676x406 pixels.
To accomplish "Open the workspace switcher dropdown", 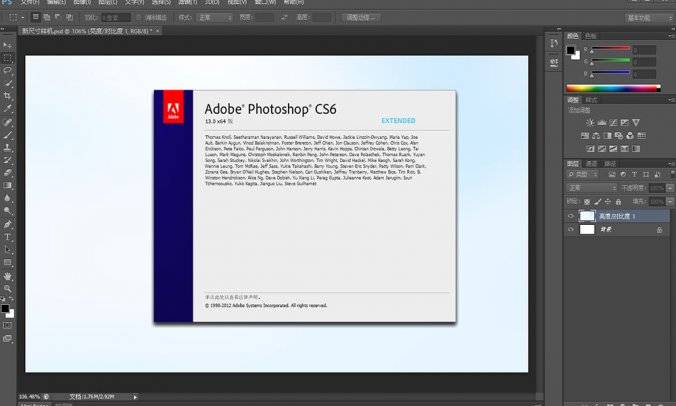I will [x=648, y=18].
